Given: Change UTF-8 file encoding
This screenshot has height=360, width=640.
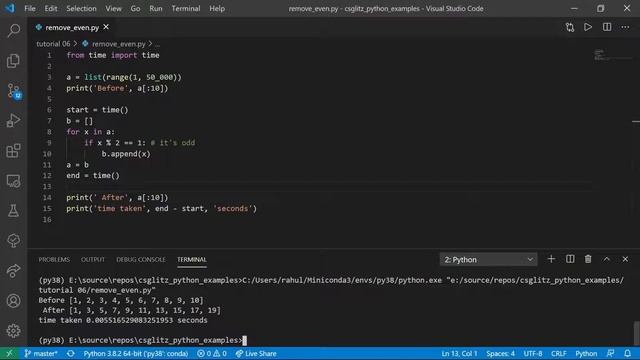Looking at the screenshot, I should (533, 353).
